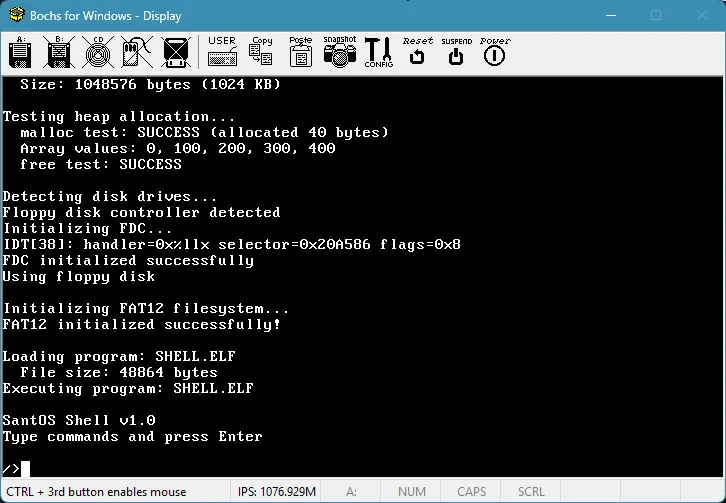Click the SCRL lock status indicator
This screenshot has height=503, width=726.
531,491
